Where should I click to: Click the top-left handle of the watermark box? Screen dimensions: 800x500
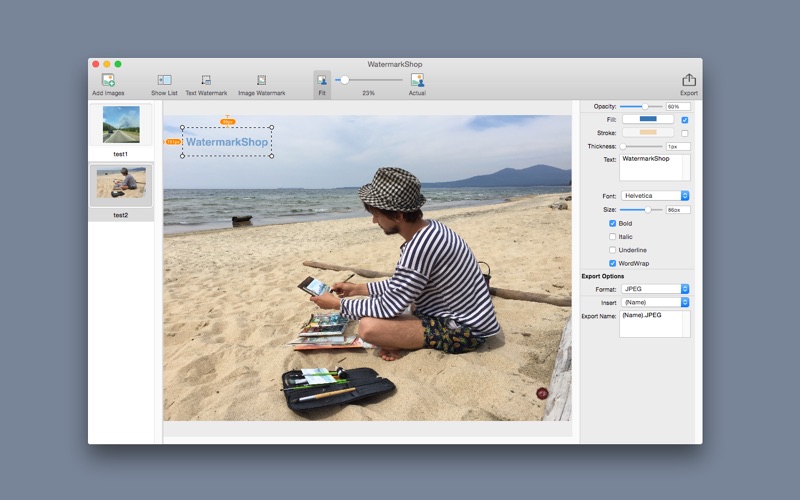(183, 128)
